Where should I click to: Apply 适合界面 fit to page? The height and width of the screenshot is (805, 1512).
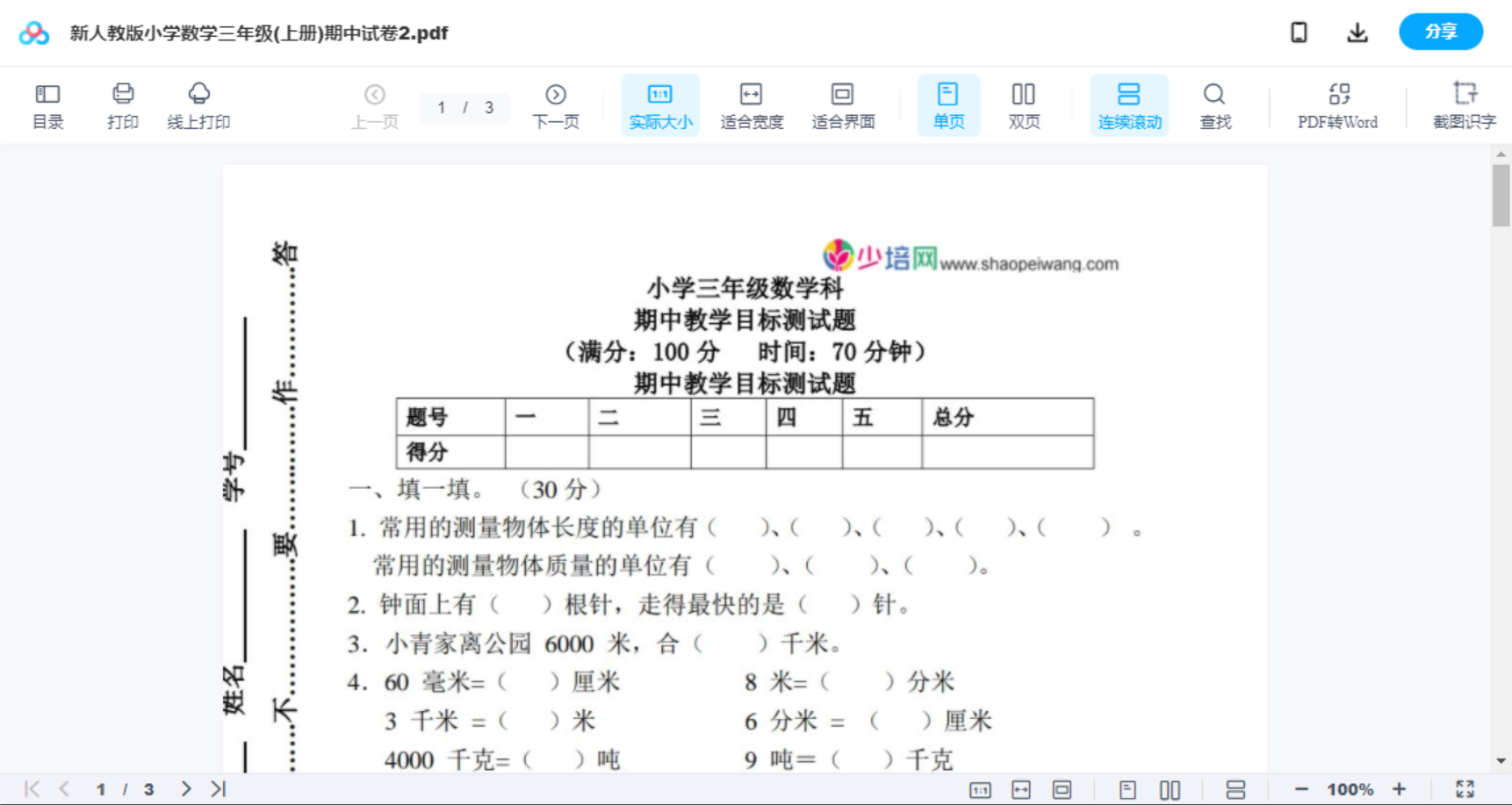pyautogui.click(x=843, y=104)
